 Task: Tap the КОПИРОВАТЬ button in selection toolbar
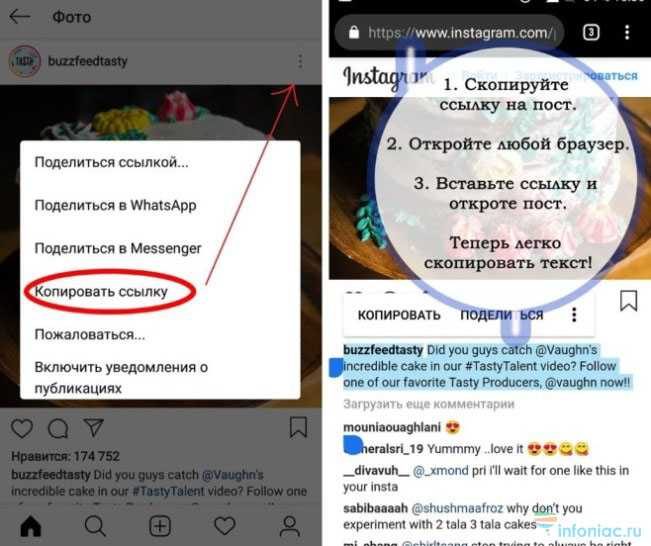(399, 315)
